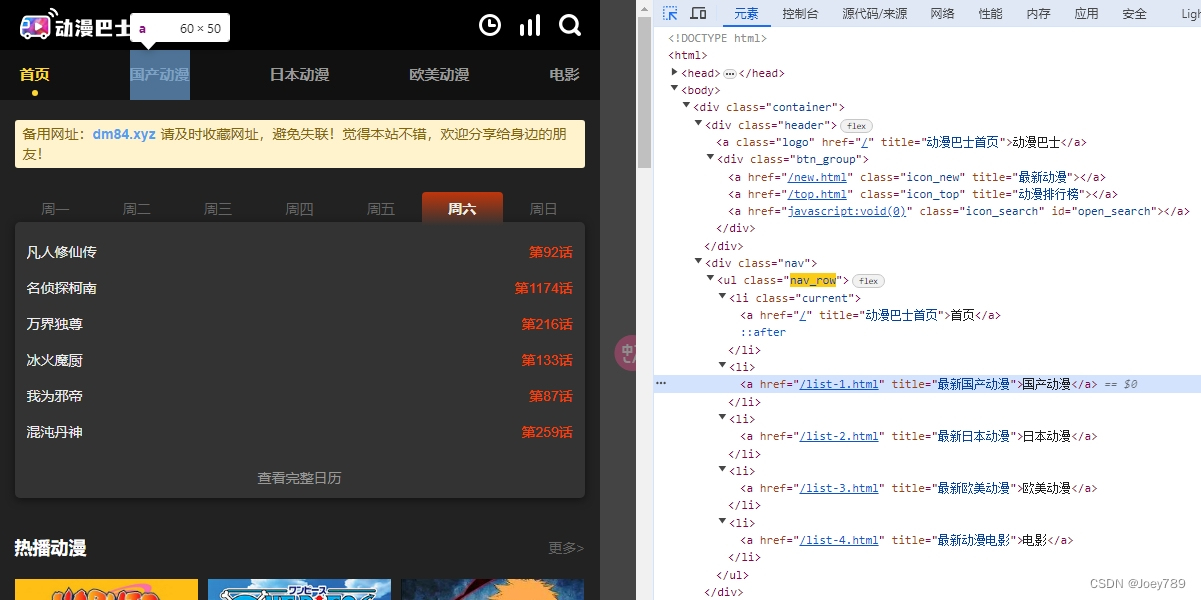
Task: Switch to DevTools 元素 tab
Action: click(x=746, y=13)
